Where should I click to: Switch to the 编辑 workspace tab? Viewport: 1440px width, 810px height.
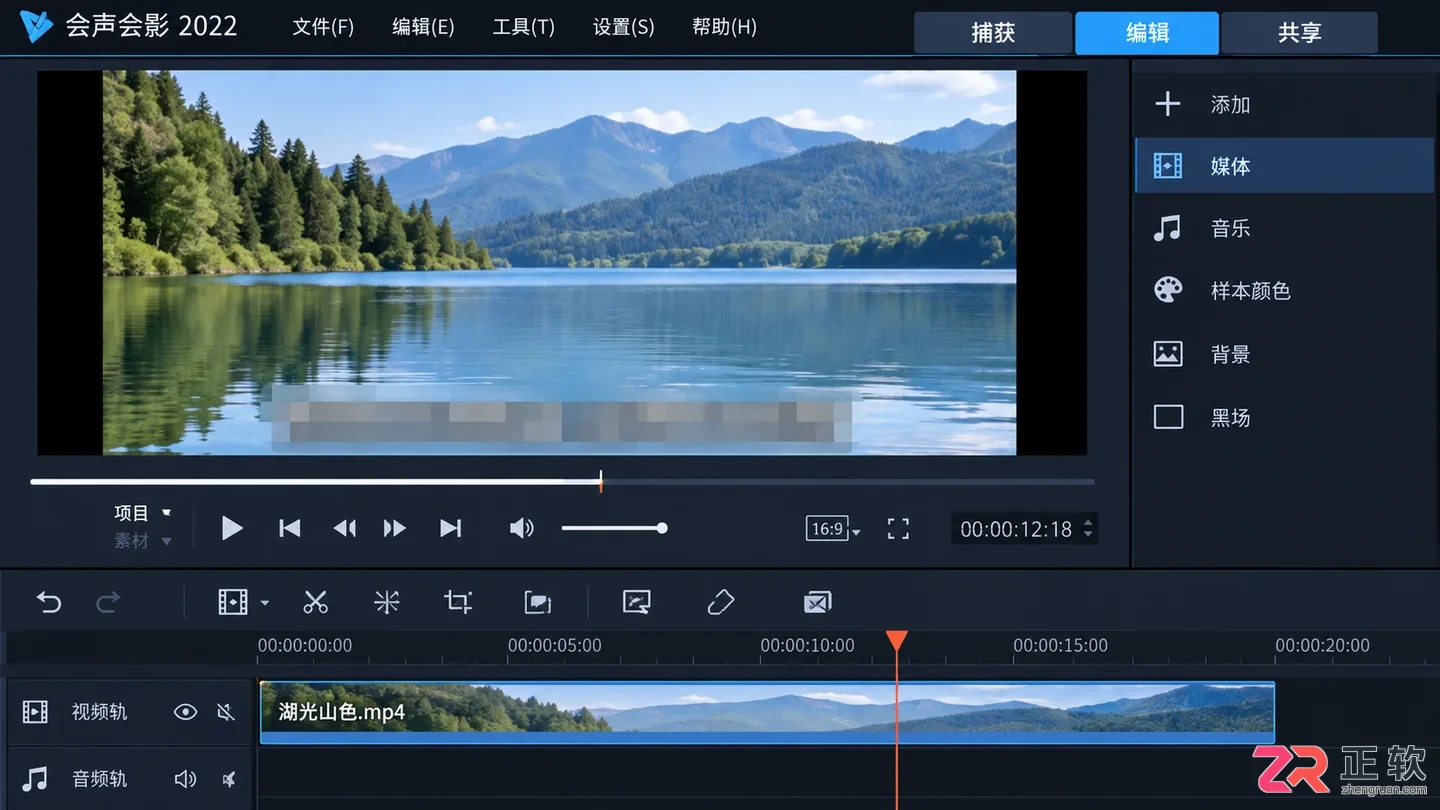point(1147,33)
